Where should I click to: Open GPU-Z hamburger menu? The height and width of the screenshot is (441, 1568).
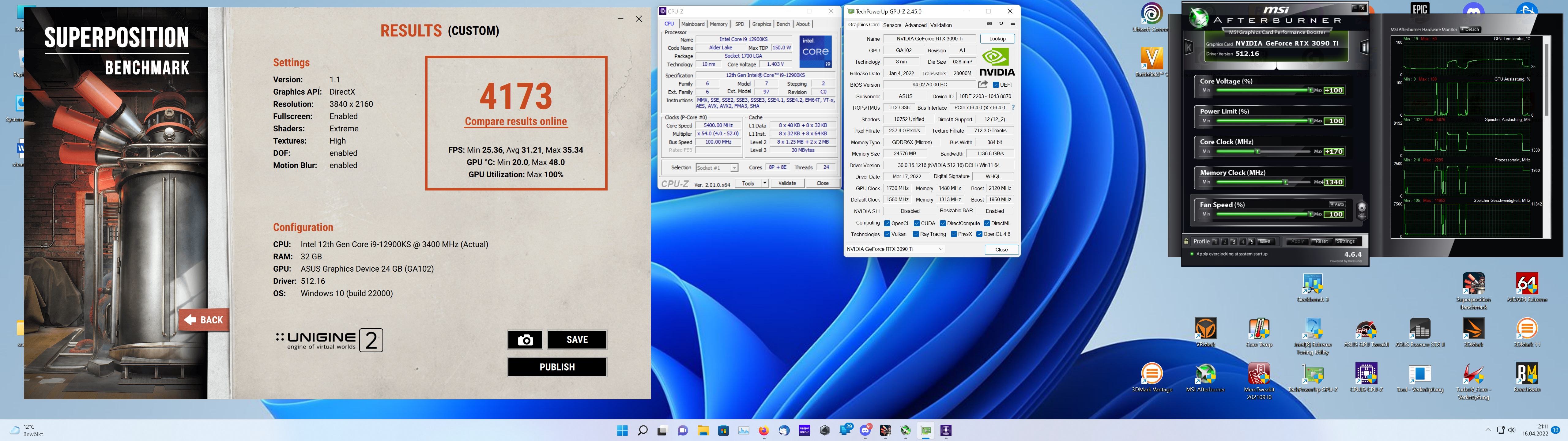tap(1013, 24)
